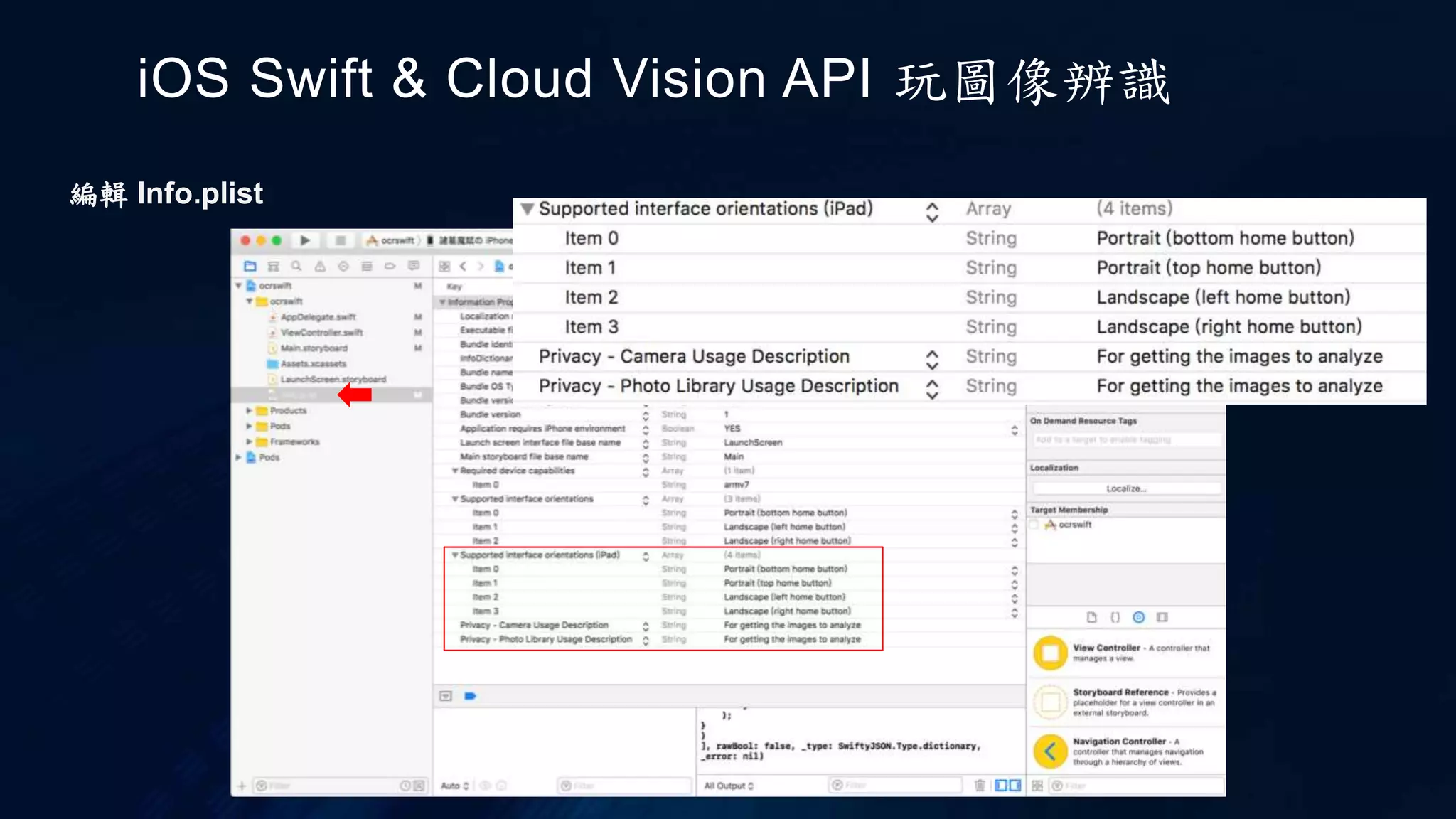This screenshot has height=819, width=1456.
Task: Open the Find navigator magnifier icon
Action: click(296, 266)
